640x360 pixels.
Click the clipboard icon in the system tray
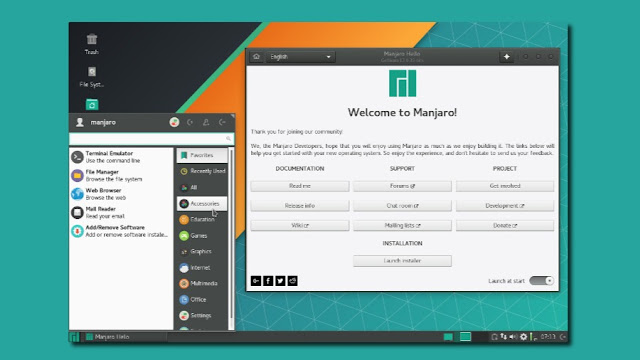pyautogui.click(x=494, y=337)
